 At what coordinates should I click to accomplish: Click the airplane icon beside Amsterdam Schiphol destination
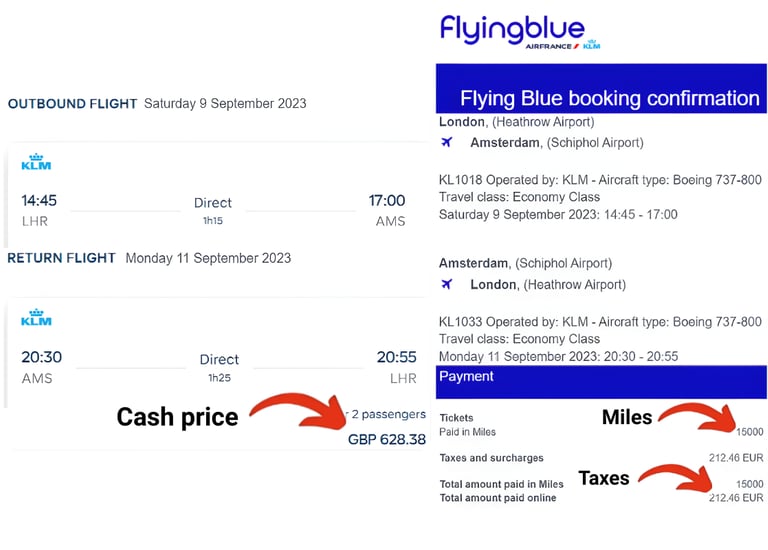tap(447, 142)
